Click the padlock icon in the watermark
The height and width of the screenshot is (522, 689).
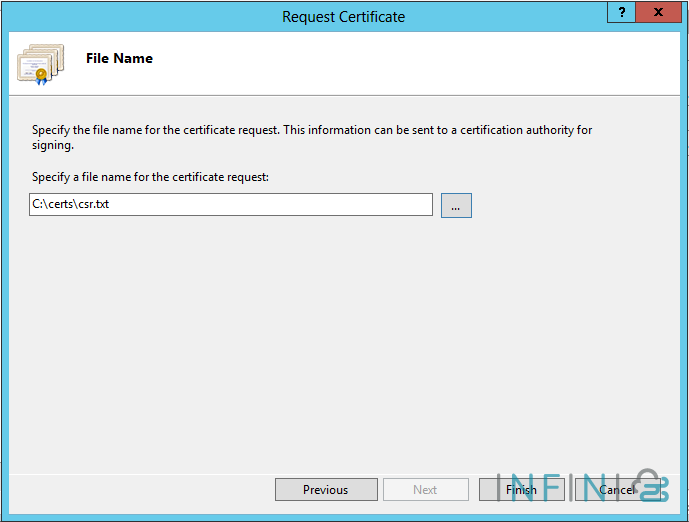[x=648, y=486]
